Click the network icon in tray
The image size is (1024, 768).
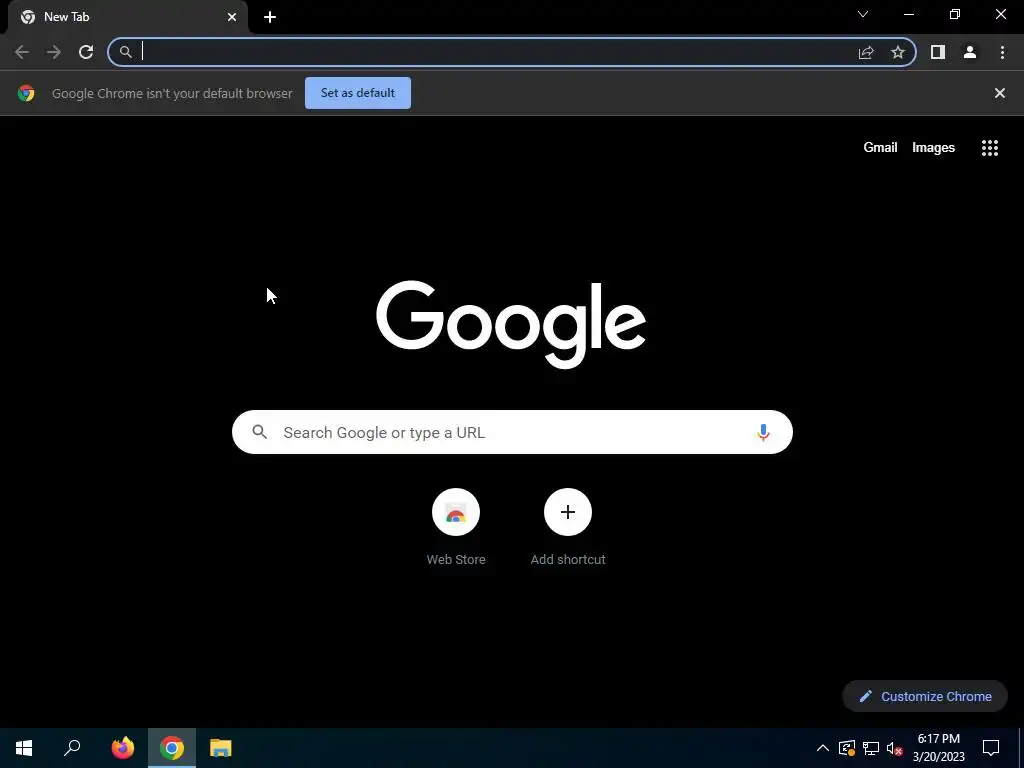point(871,748)
